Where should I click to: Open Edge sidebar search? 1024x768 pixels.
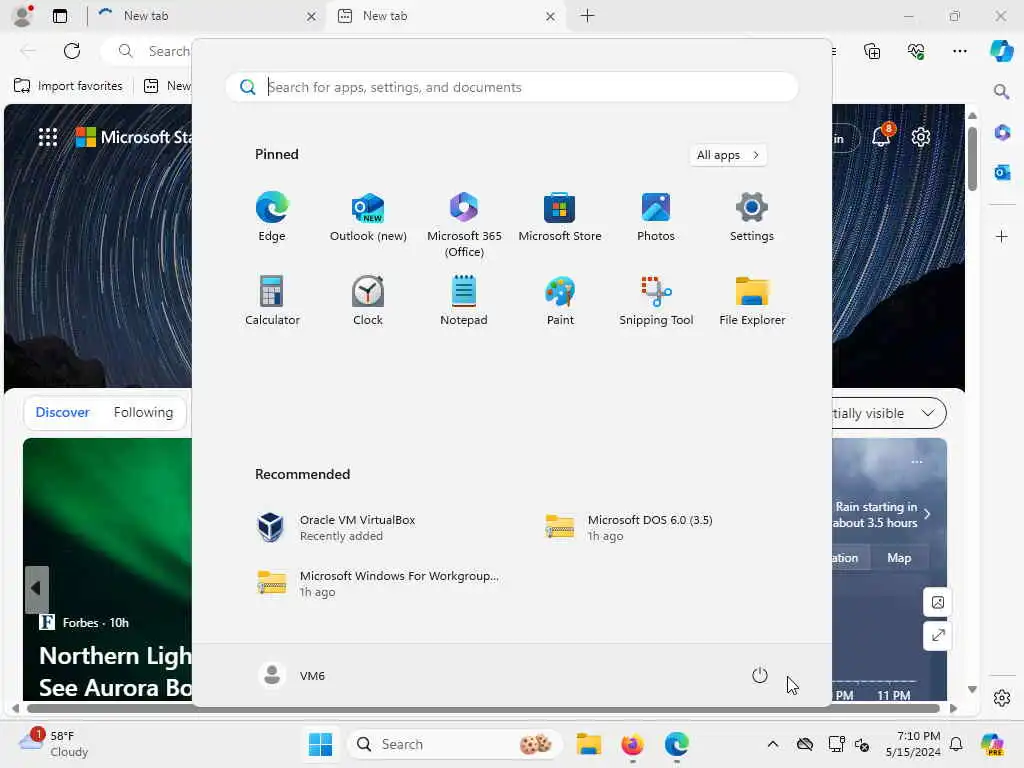[1001, 91]
